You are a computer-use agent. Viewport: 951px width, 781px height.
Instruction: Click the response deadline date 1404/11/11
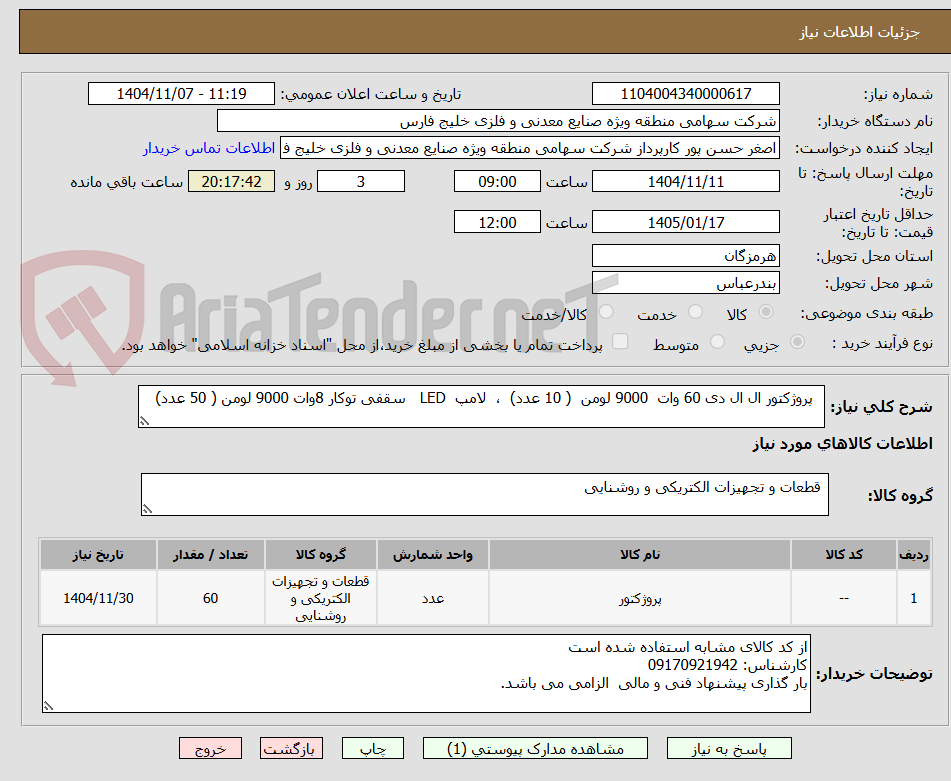click(685, 181)
